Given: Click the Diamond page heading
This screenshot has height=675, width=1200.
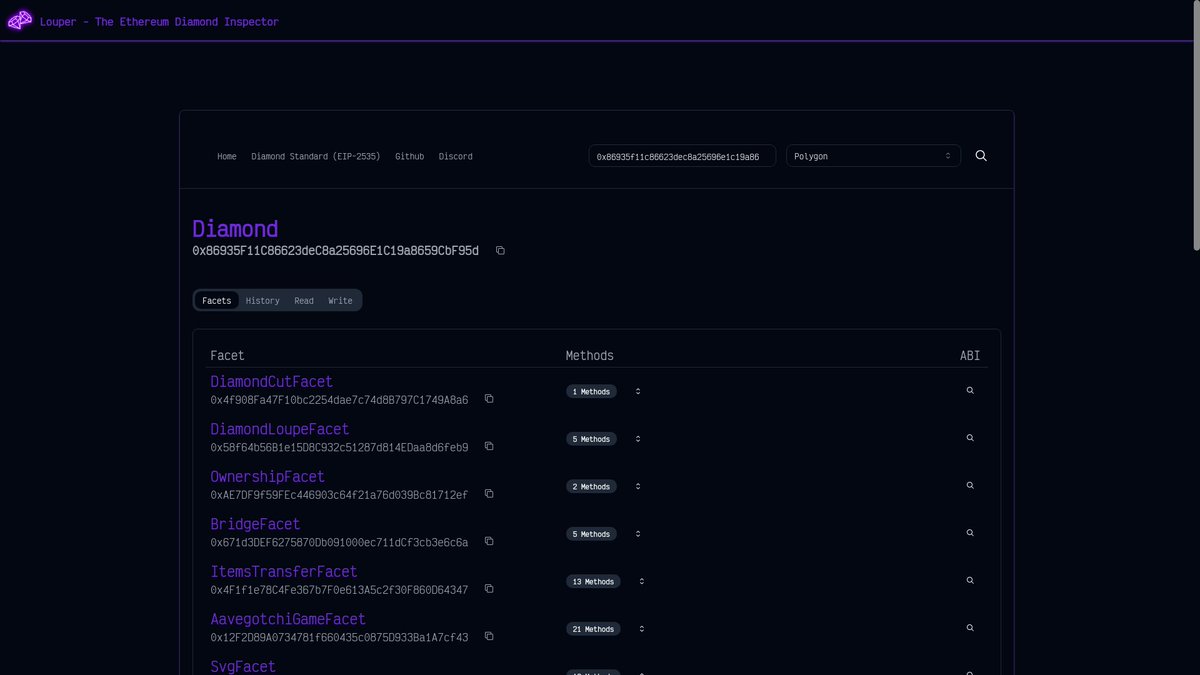Looking at the screenshot, I should click(x=235, y=229).
